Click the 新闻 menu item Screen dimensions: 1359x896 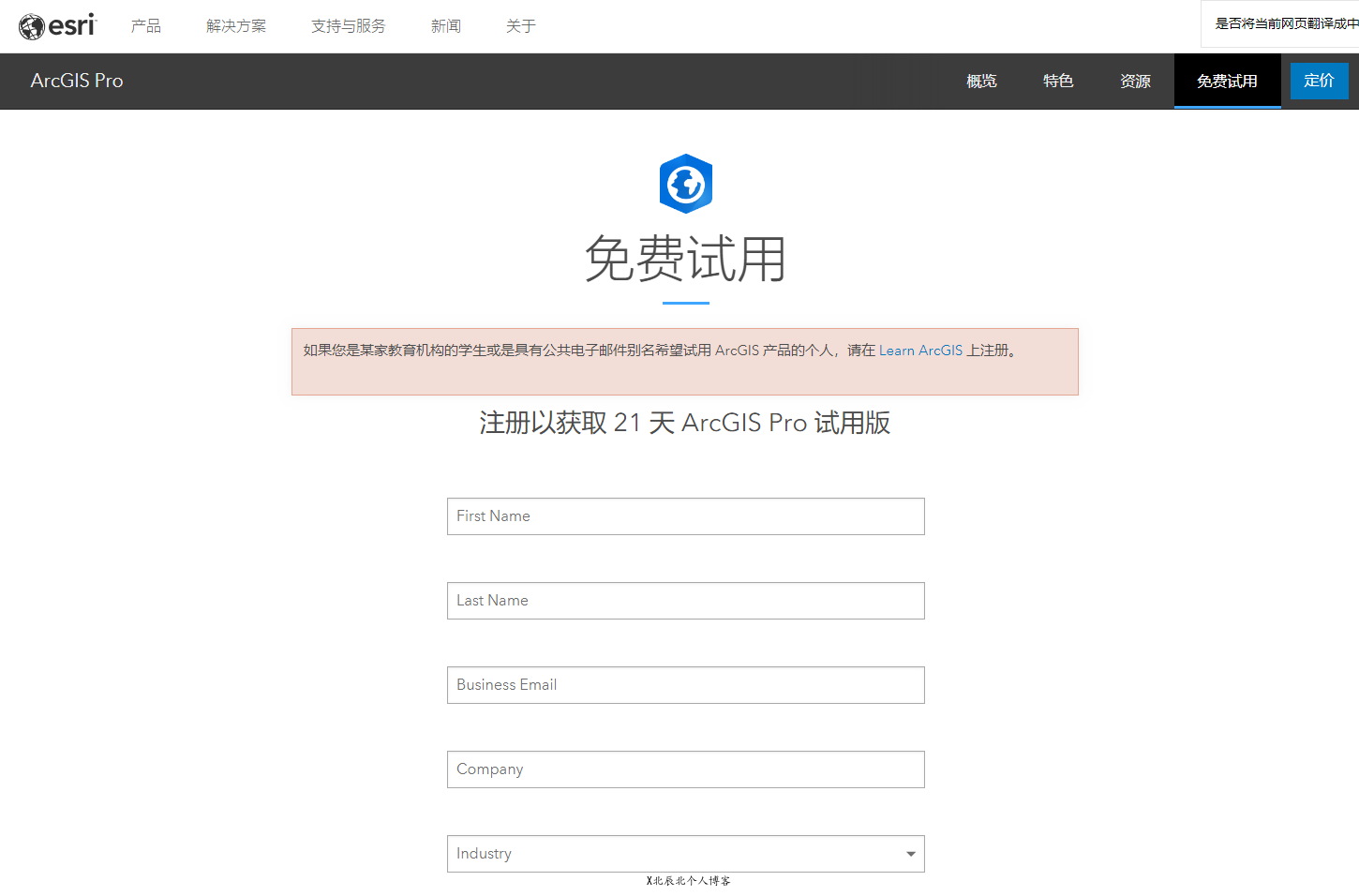446,25
